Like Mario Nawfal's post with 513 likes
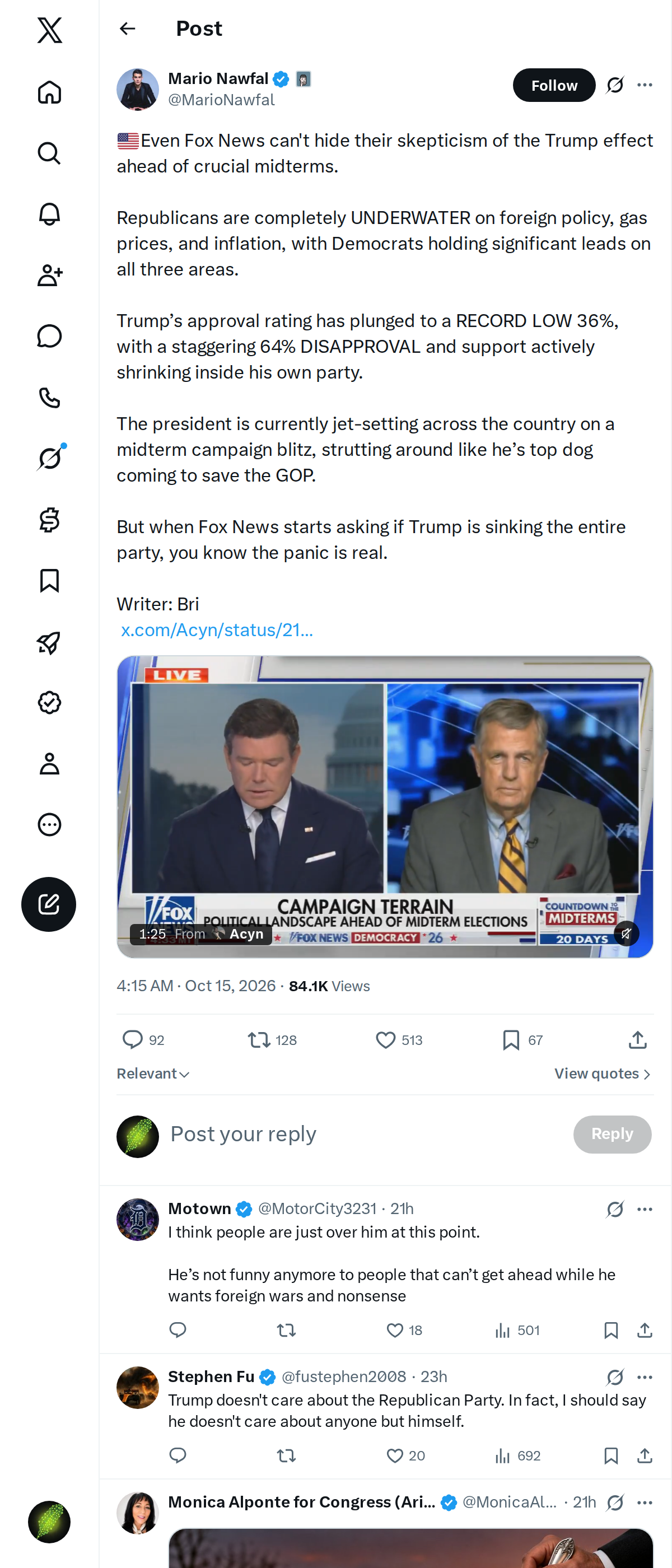 pyautogui.click(x=399, y=1040)
